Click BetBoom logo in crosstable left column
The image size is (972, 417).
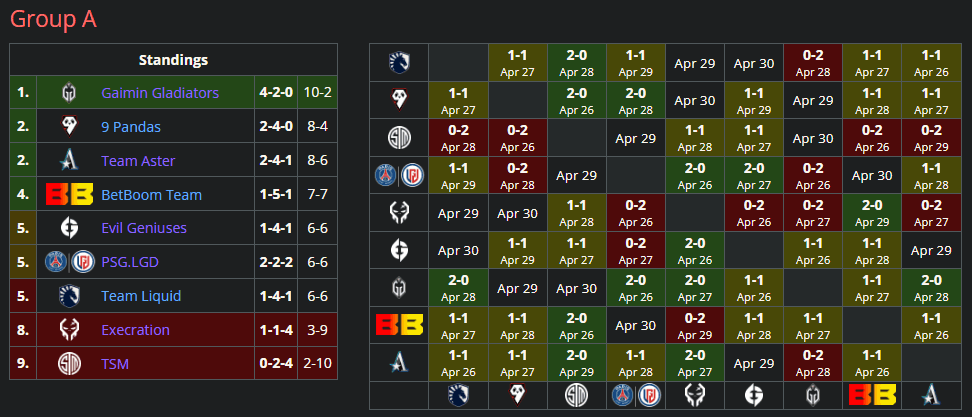pyautogui.click(x=398, y=324)
